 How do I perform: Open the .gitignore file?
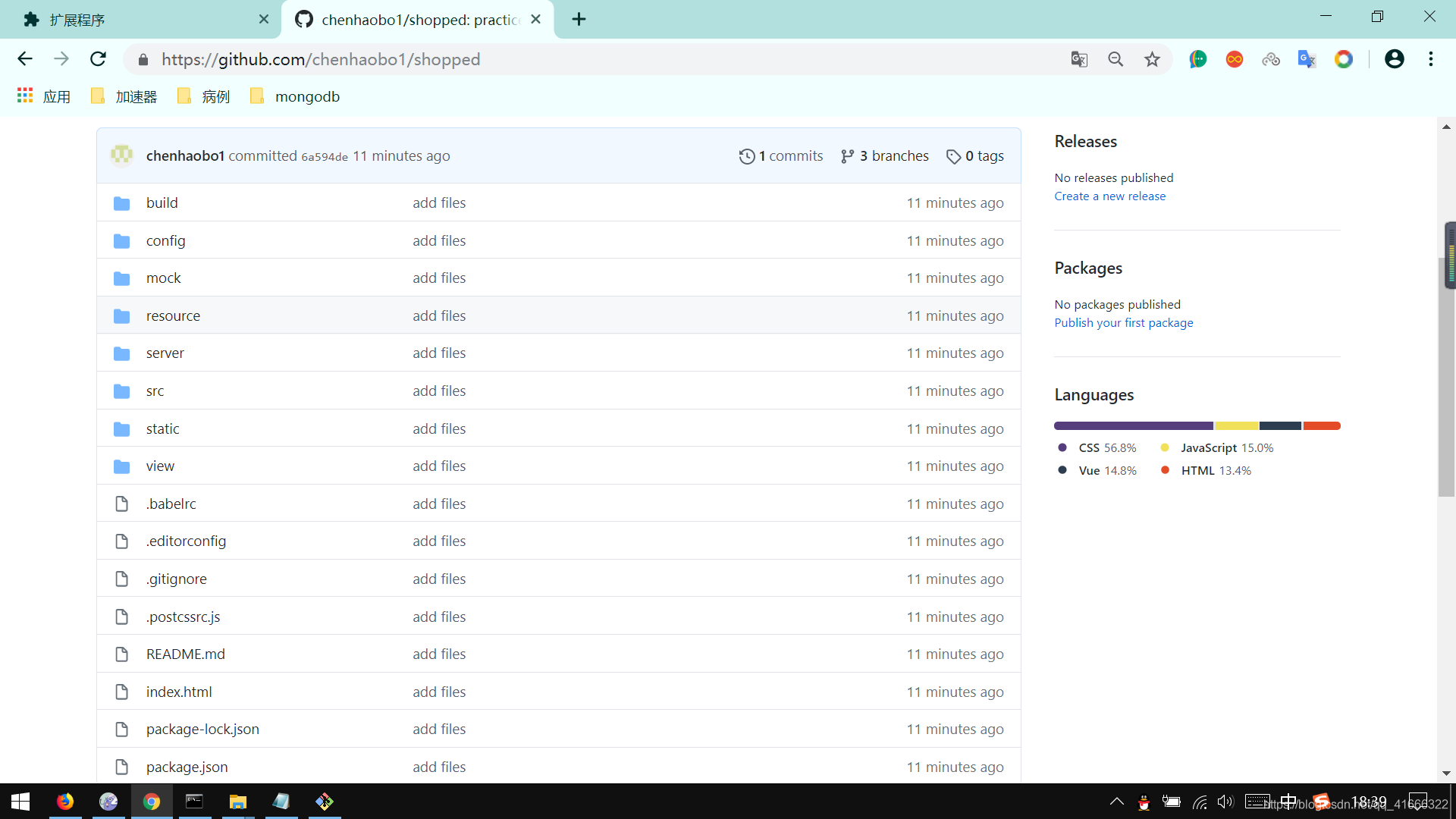(x=177, y=579)
